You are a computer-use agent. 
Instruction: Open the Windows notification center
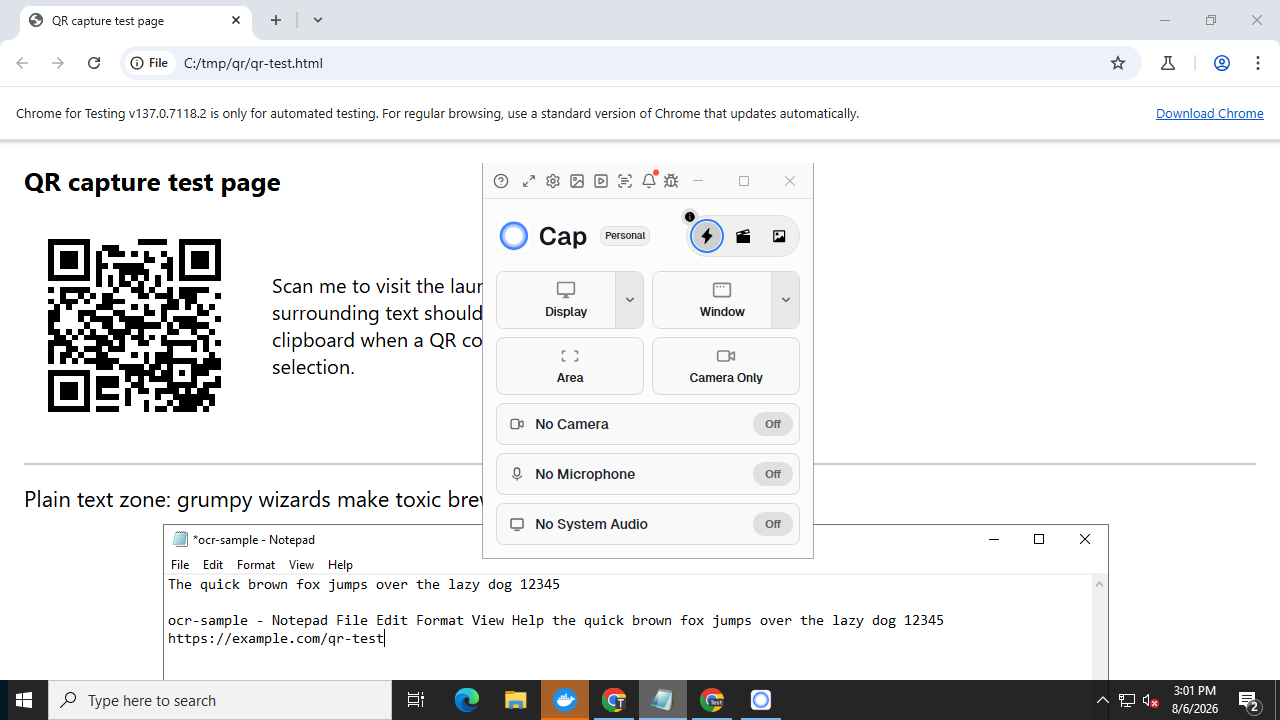[x=1249, y=700]
